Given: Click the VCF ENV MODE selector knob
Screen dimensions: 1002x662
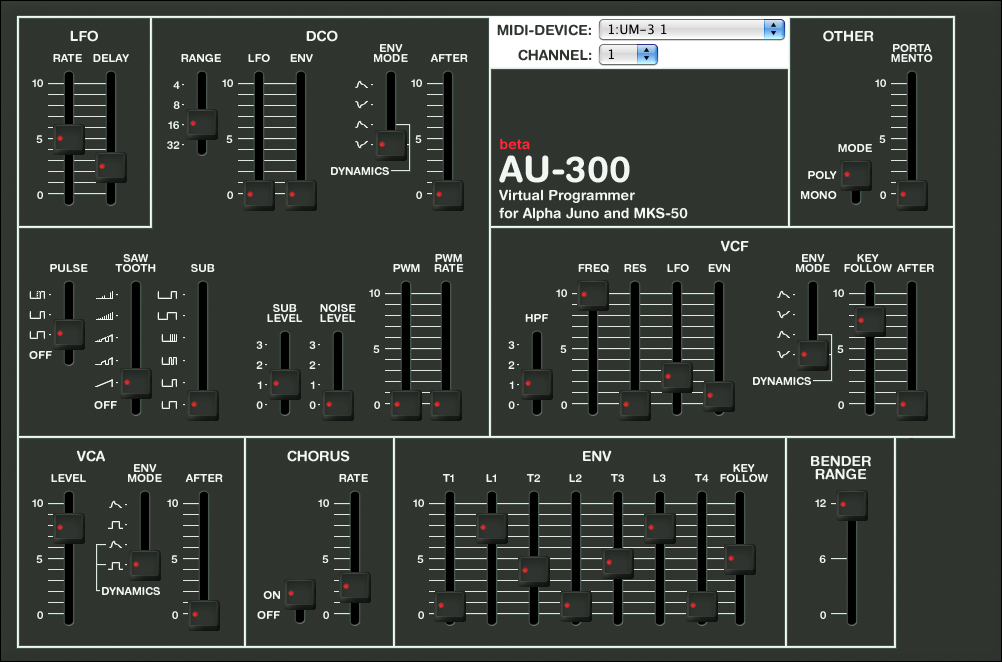Looking at the screenshot, I should coord(813,355).
